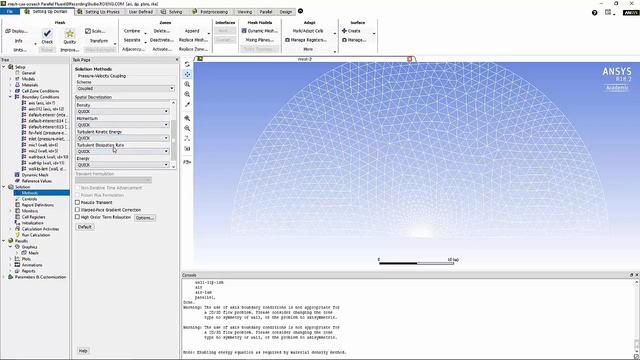Click the Setup node icon in tree
640x360 pixels.
pos(11,67)
